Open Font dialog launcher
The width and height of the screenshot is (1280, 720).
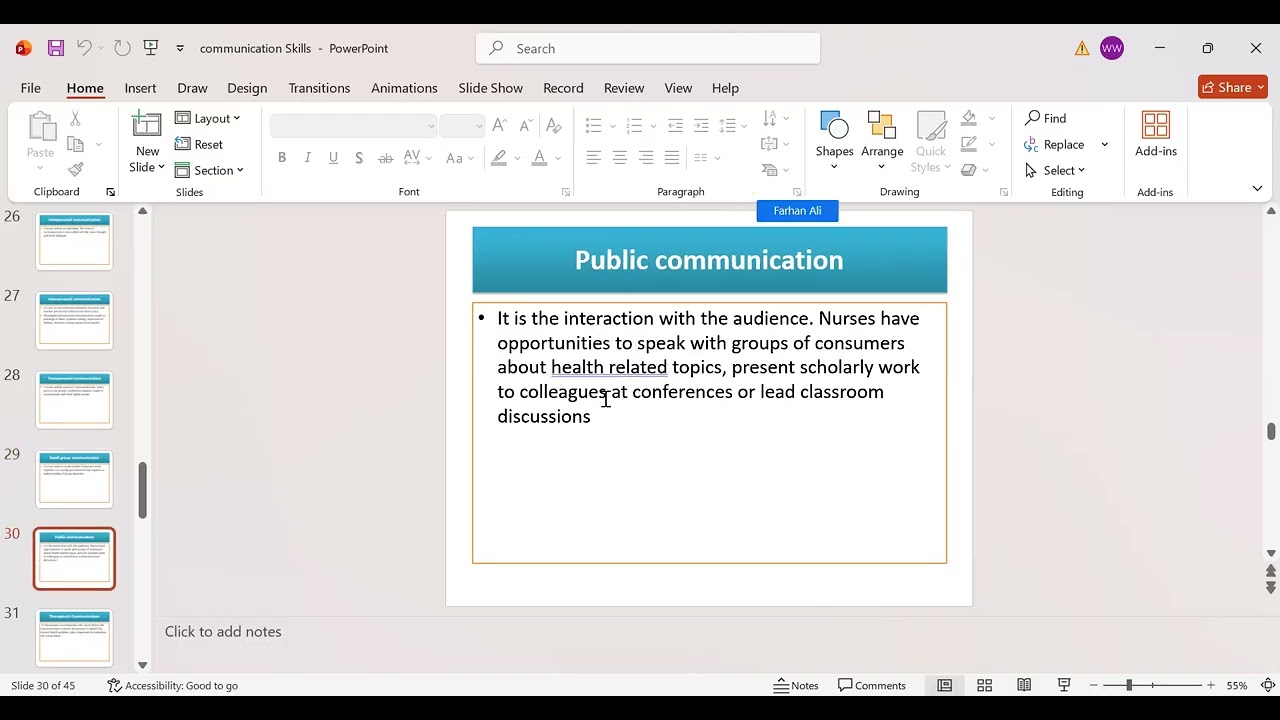[566, 192]
